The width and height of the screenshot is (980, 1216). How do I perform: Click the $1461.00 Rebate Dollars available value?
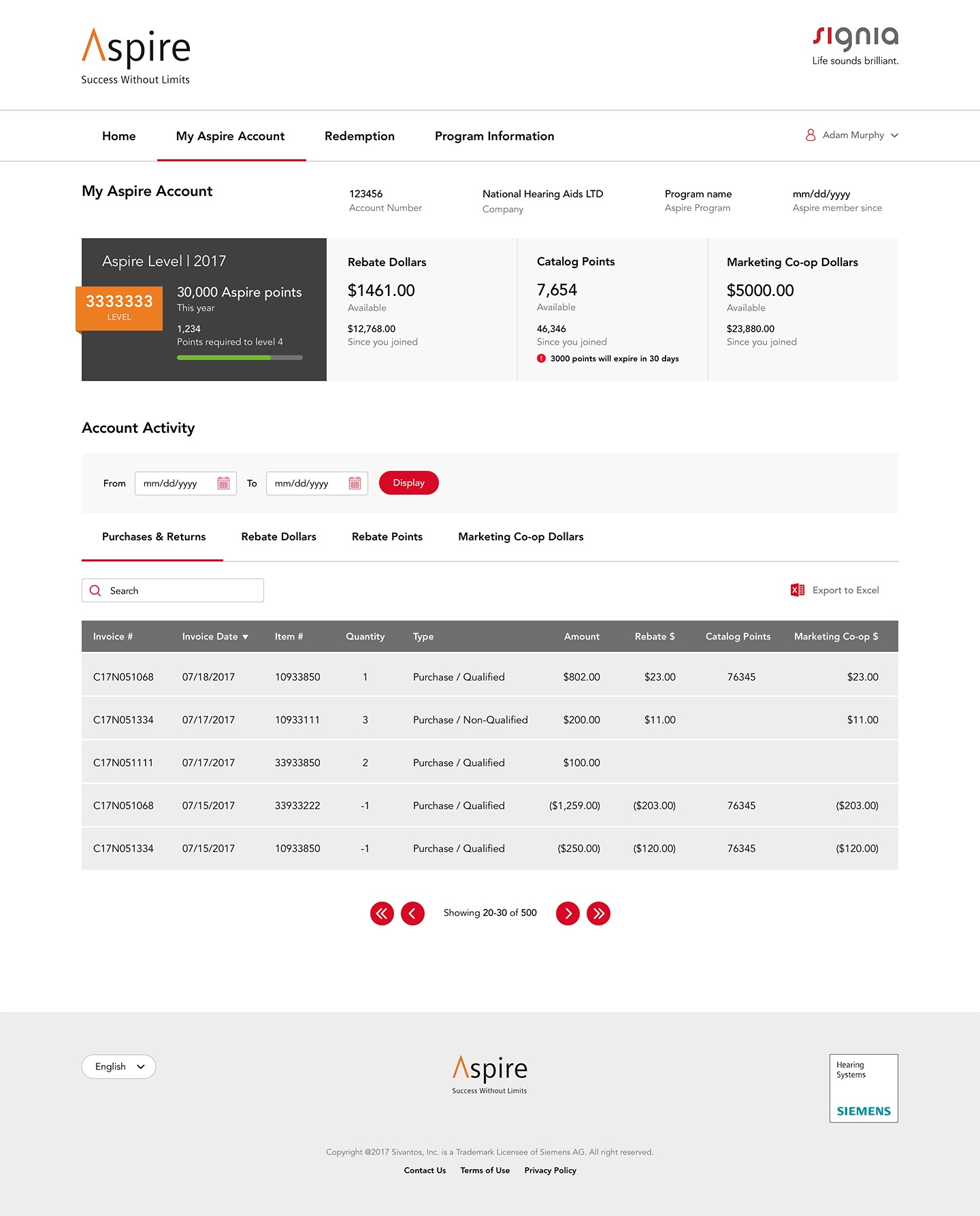[x=381, y=291]
